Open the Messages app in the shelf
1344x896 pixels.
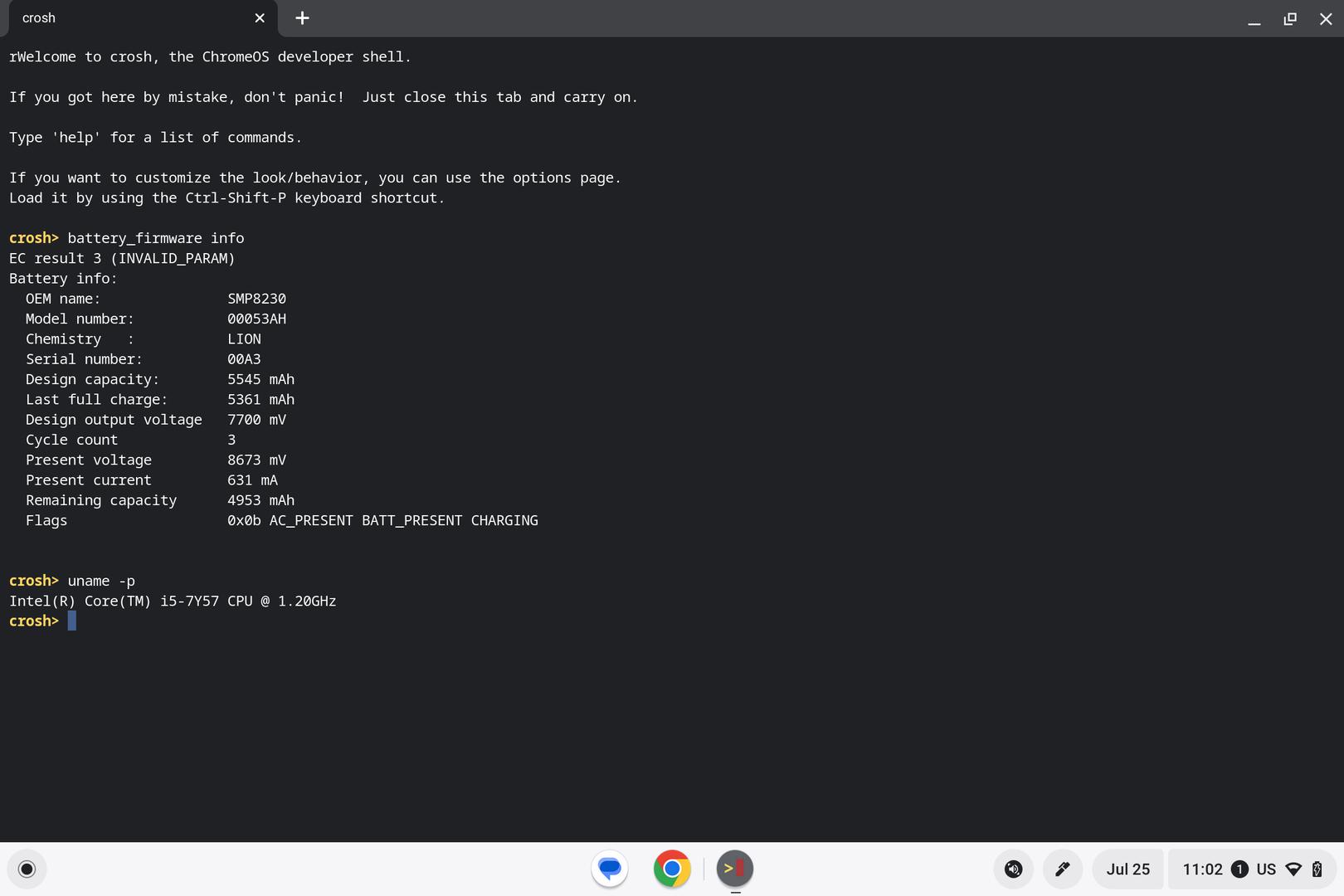point(610,869)
